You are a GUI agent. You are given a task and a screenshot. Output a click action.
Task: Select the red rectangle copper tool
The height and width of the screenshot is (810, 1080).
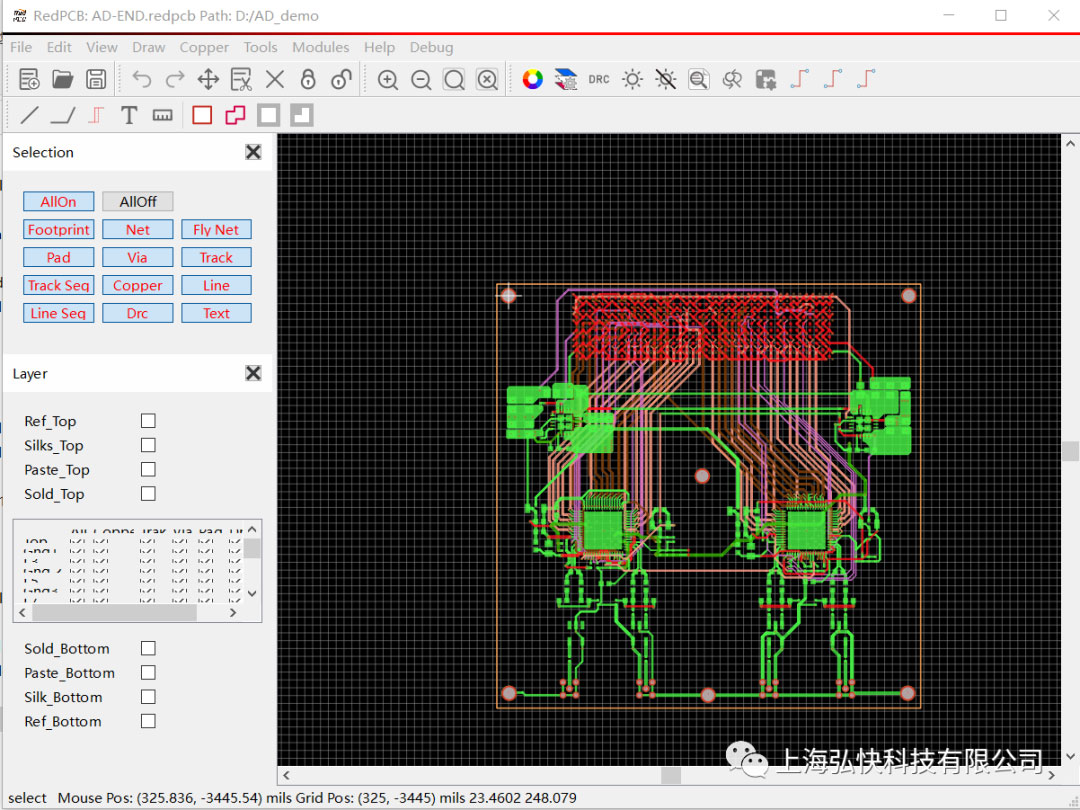(202, 115)
